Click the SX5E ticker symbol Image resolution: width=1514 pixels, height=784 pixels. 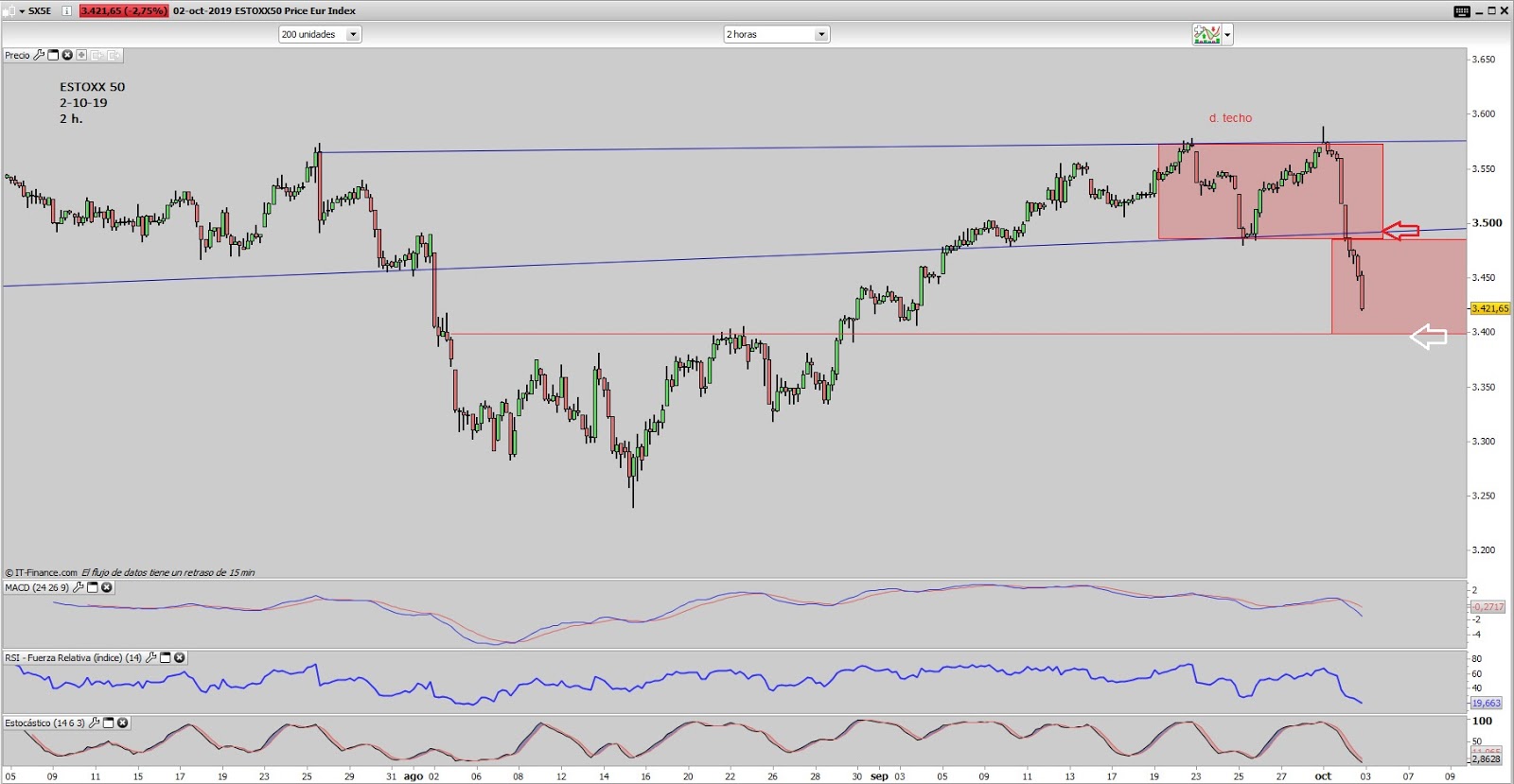click(40, 11)
